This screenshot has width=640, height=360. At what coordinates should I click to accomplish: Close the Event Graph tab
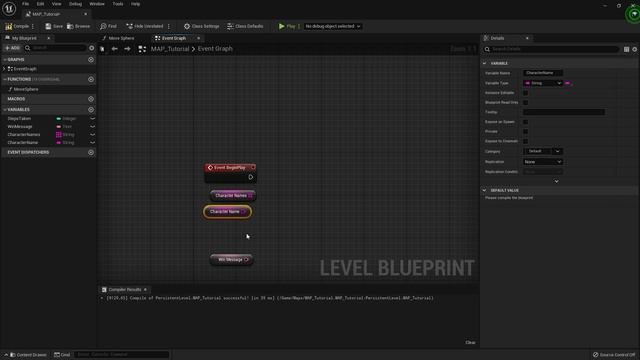click(198, 38)
